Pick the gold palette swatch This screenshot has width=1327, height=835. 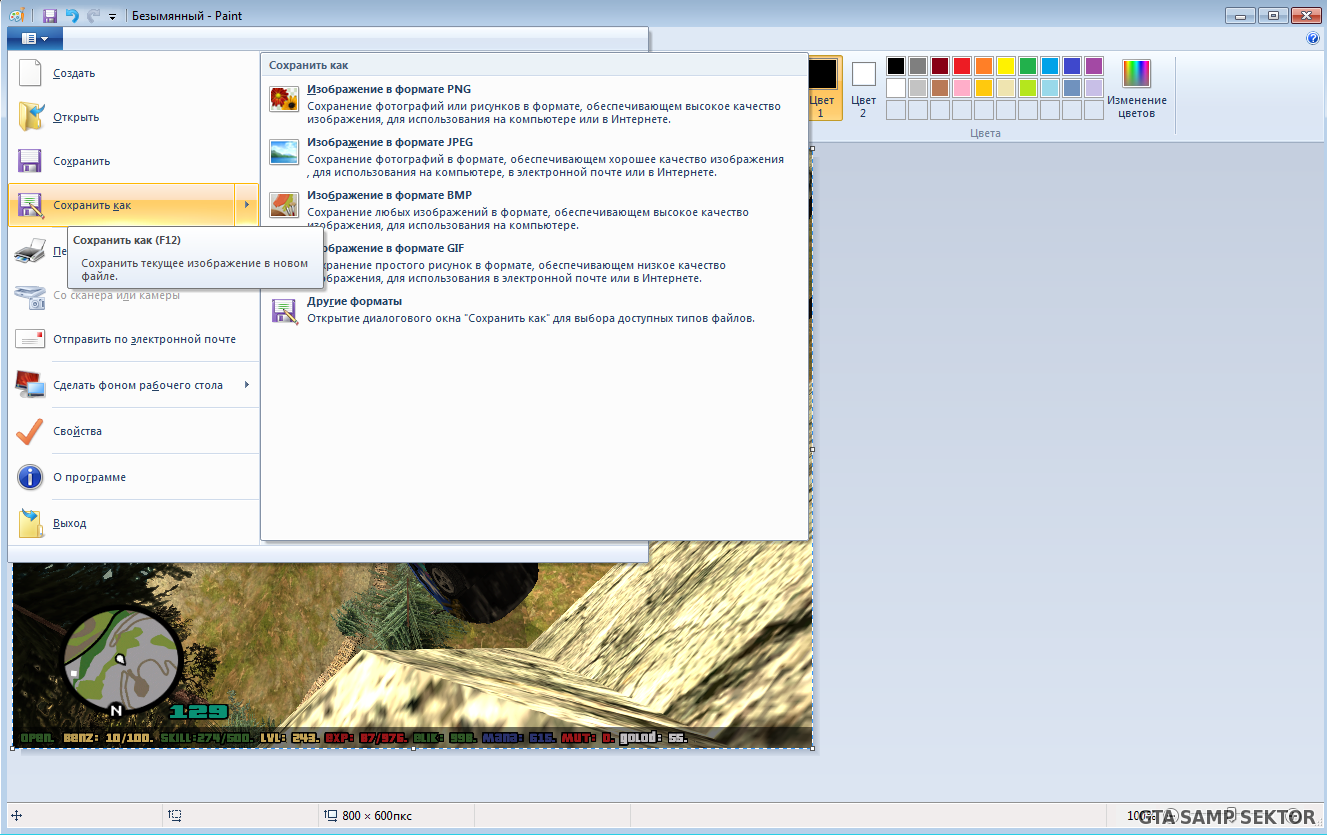pos(984,88)
